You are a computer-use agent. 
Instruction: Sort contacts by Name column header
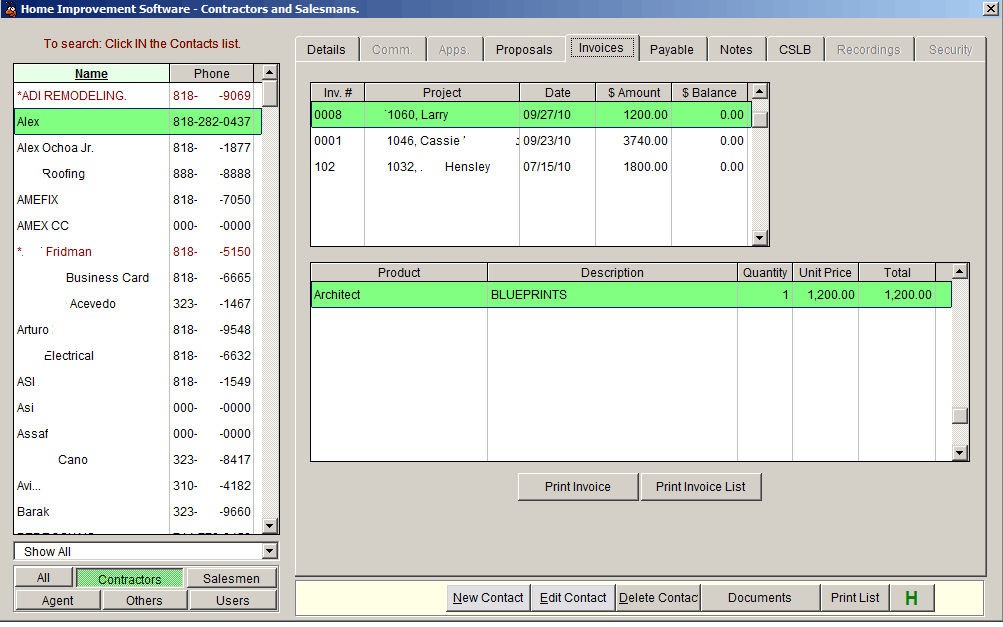coord(91,74)
